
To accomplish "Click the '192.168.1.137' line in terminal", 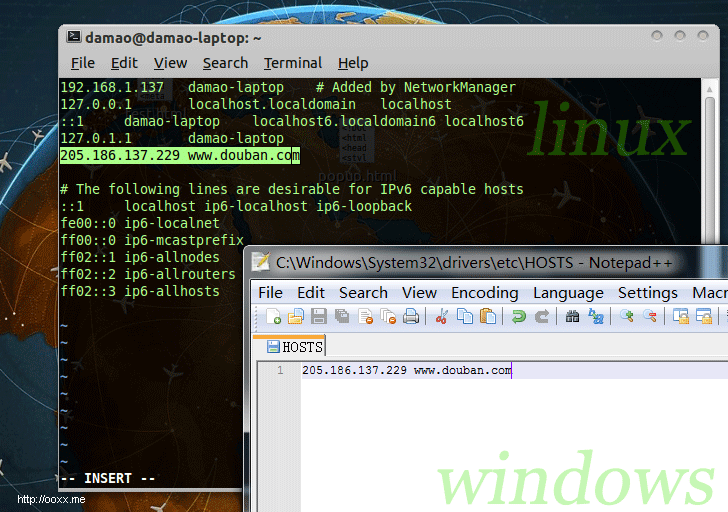I will click(x=288, y=87).
